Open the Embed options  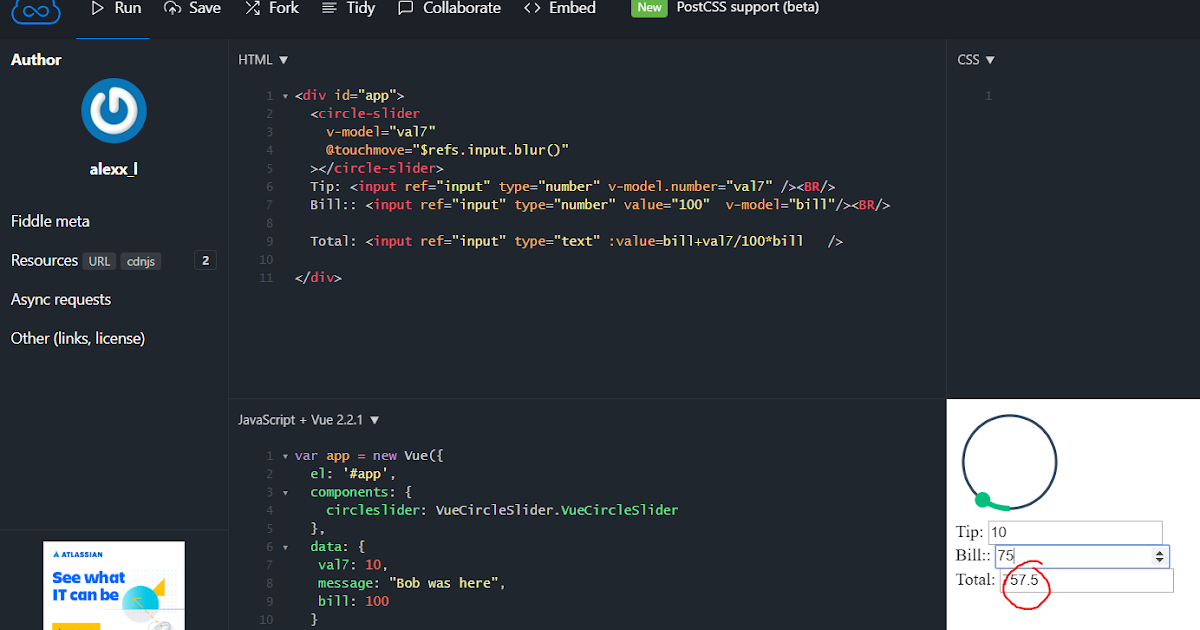(x=558, y=8)
